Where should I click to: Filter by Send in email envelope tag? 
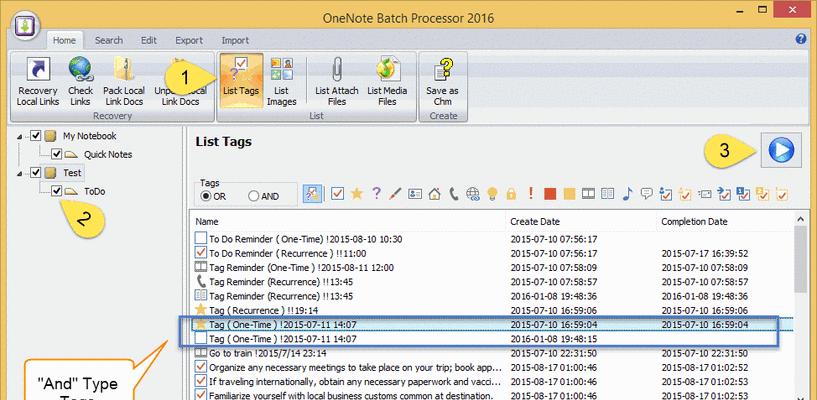[704, 194]
